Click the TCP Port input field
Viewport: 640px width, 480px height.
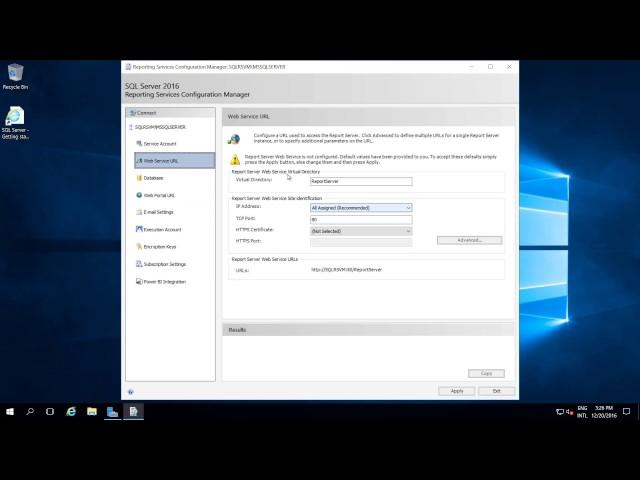pyautogui.click(x=361, y=220)
